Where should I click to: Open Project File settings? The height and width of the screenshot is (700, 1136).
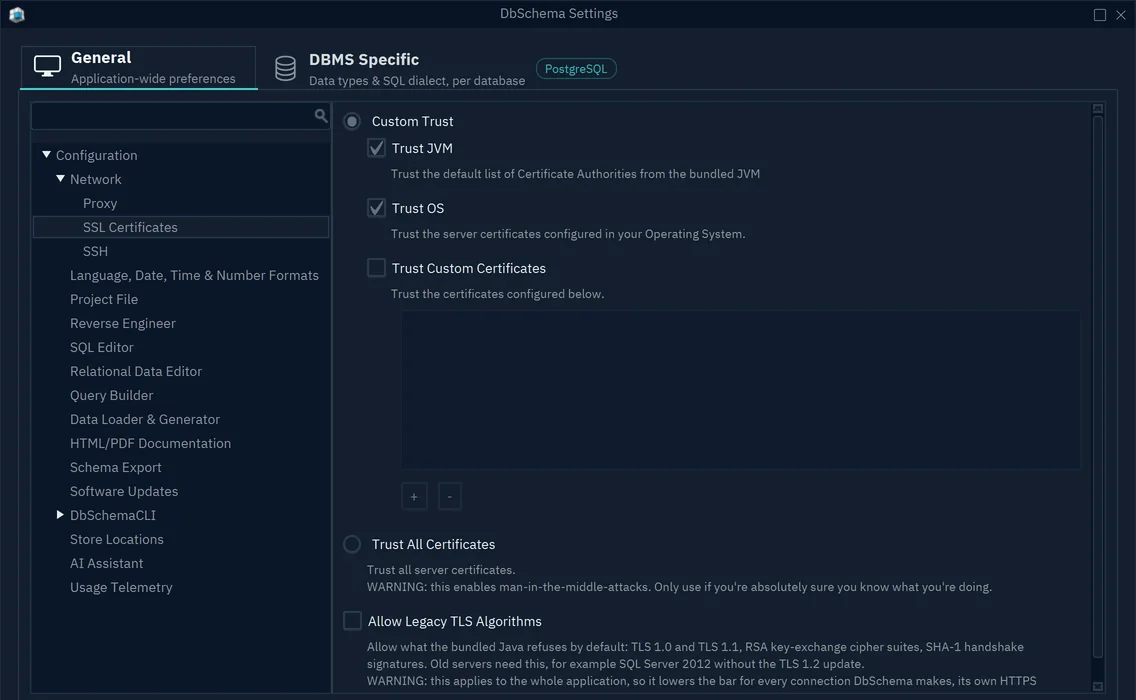104,299
